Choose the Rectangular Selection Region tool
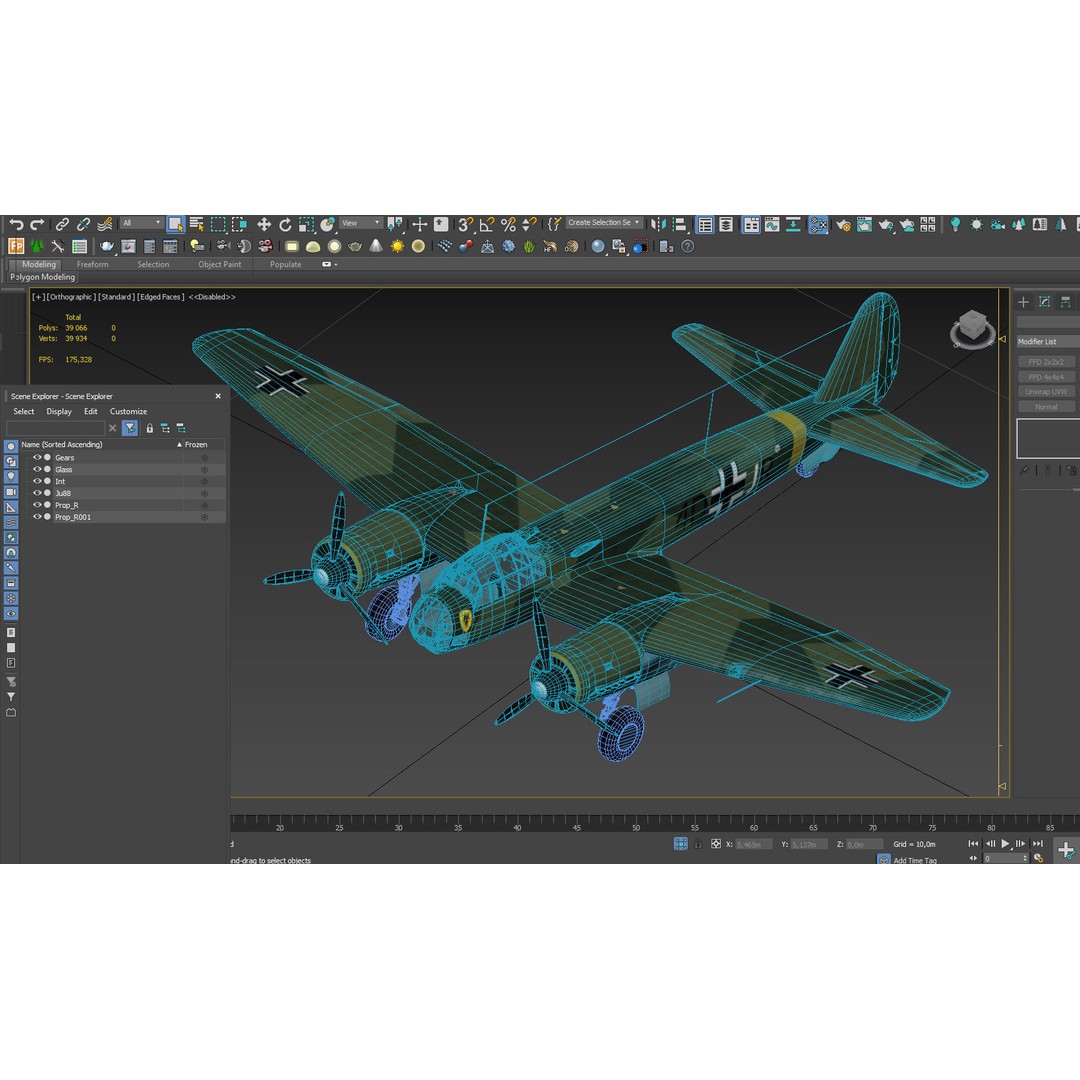 point(218,224)
